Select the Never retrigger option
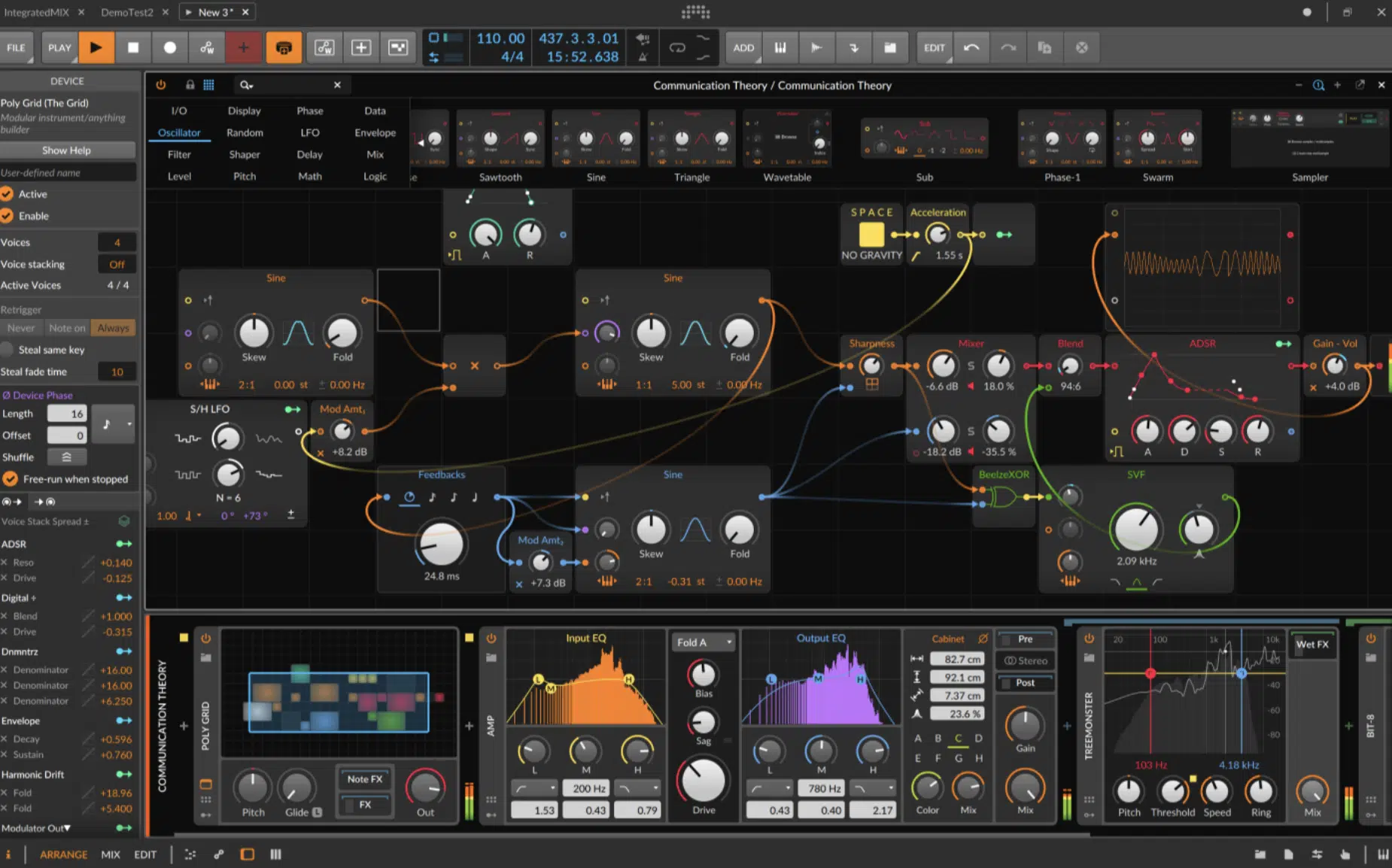 pos(21,328)
